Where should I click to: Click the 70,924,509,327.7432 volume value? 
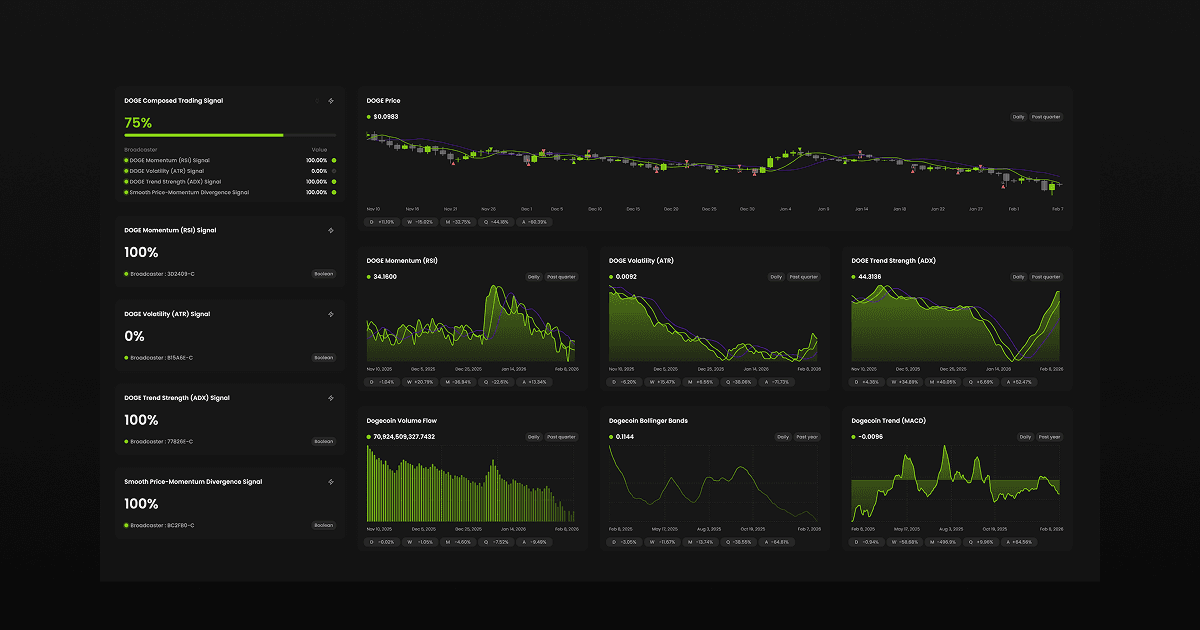405,437
